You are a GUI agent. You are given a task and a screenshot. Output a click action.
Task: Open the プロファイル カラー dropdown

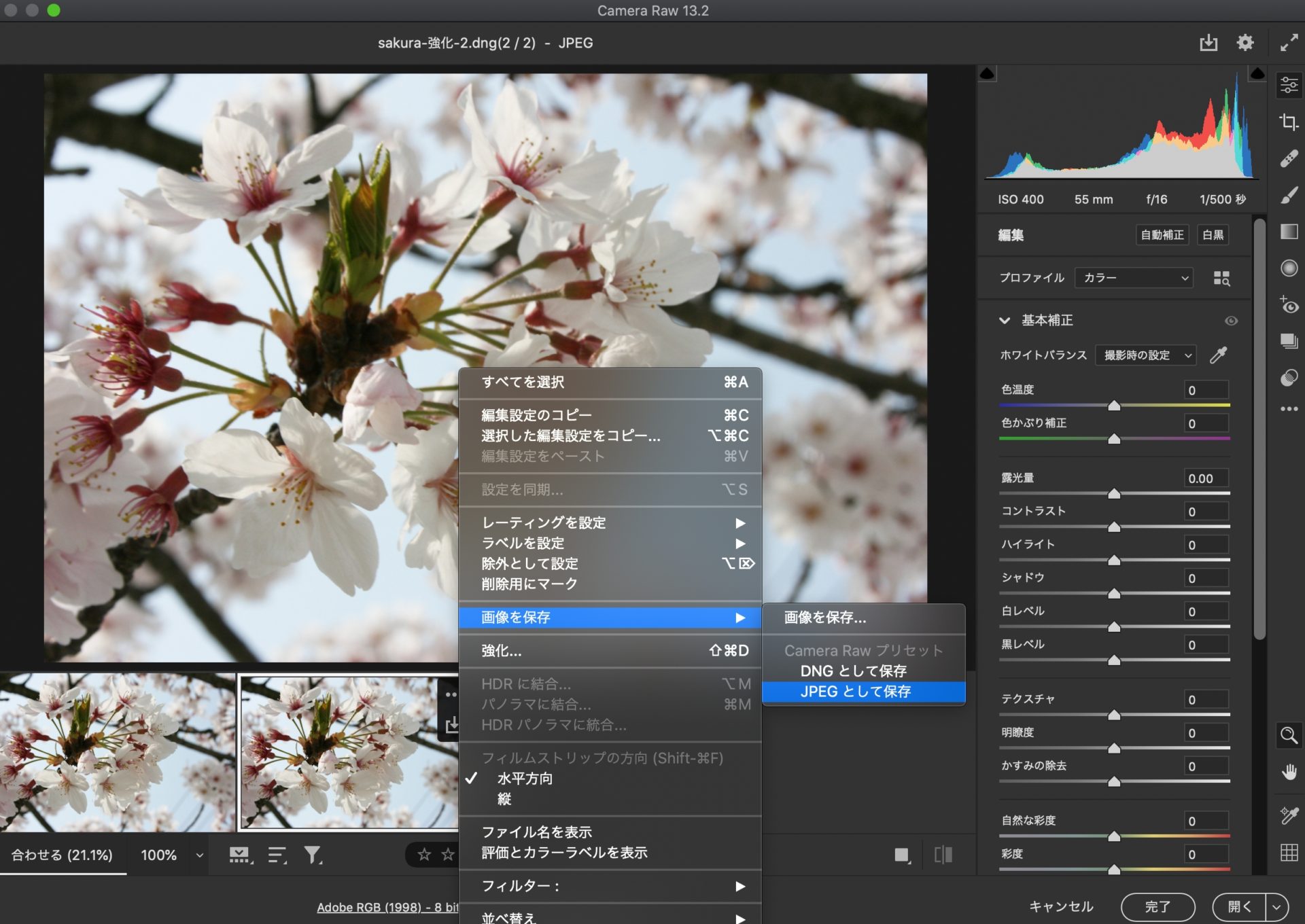pyautogui.click(x=1134, y=278)
